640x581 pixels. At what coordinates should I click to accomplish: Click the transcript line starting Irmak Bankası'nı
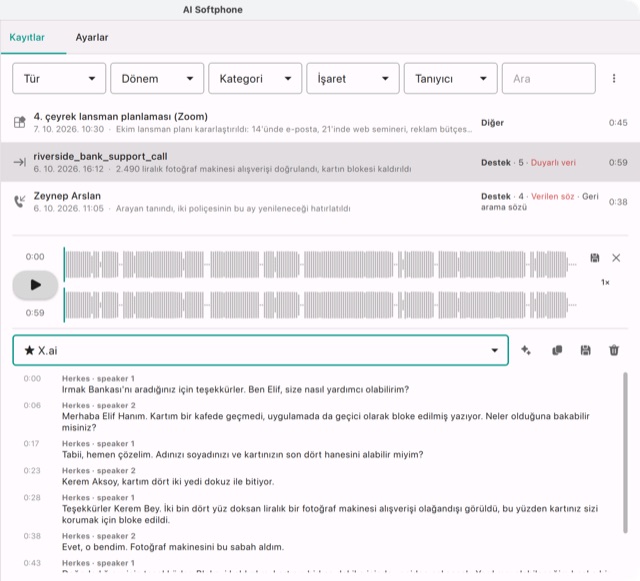pos(236,390)
